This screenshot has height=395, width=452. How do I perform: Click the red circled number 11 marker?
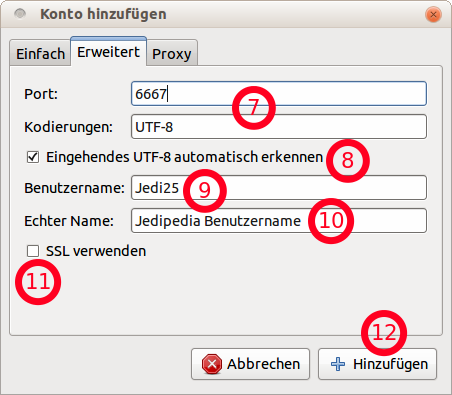pos(38,282)
